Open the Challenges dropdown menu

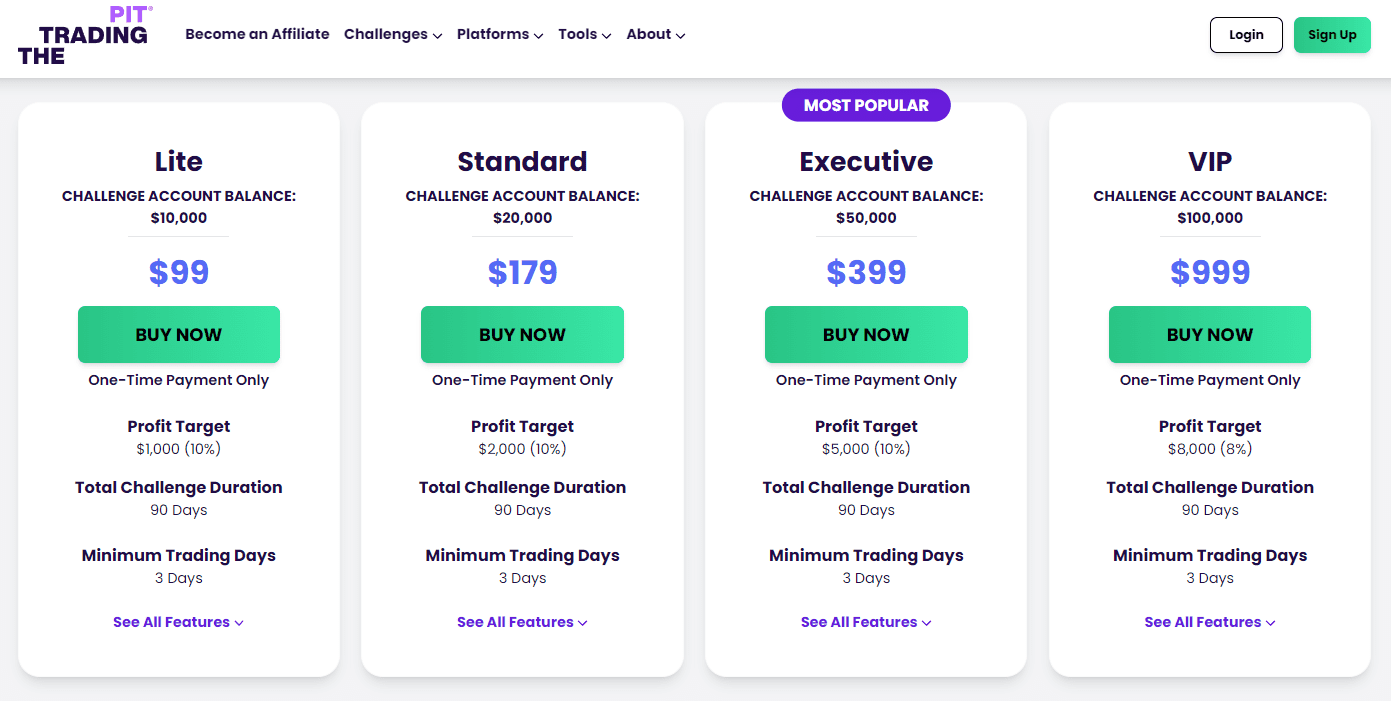pos(392,34)
